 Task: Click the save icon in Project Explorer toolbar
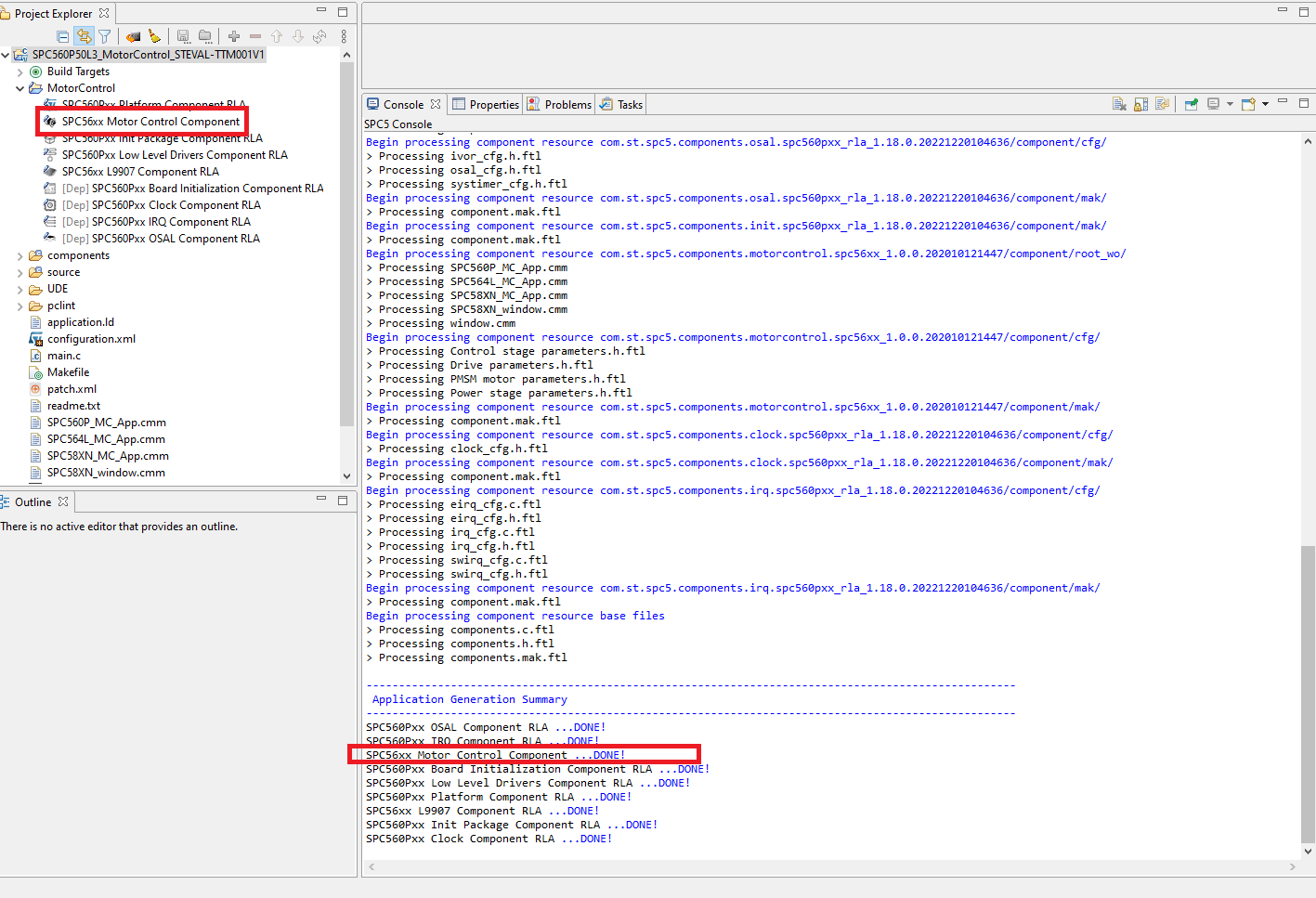coord(182,36)
